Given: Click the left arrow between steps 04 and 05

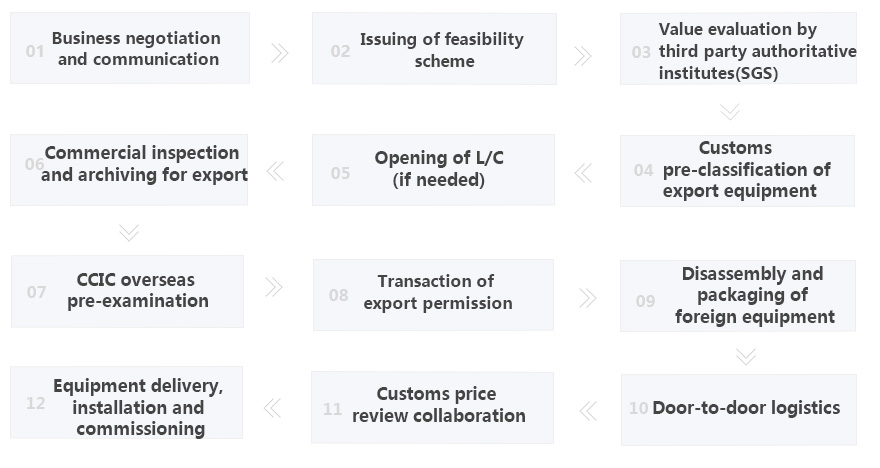Looking at the screenshot, I should 583,173.
